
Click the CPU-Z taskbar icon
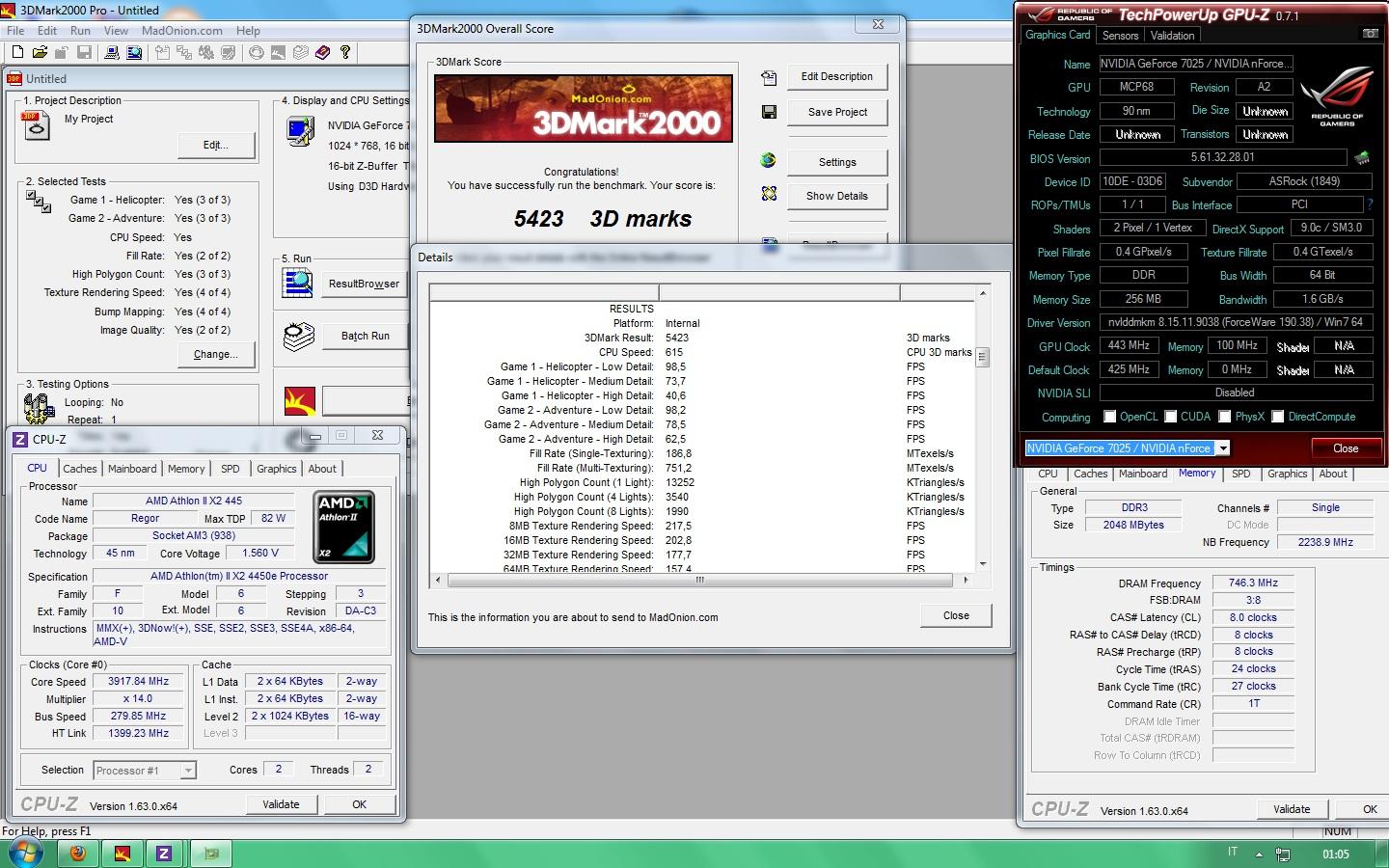click(164, 854)
